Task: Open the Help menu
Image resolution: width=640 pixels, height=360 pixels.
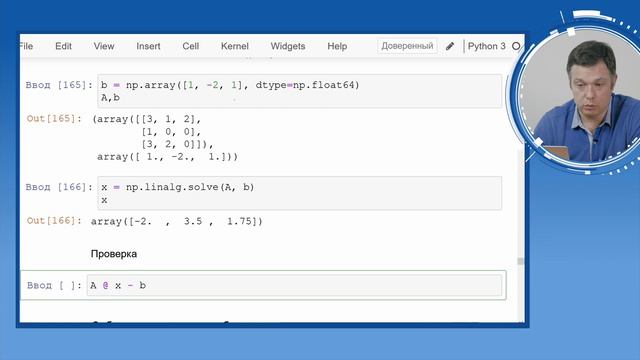Action: (x=337, y=46)
